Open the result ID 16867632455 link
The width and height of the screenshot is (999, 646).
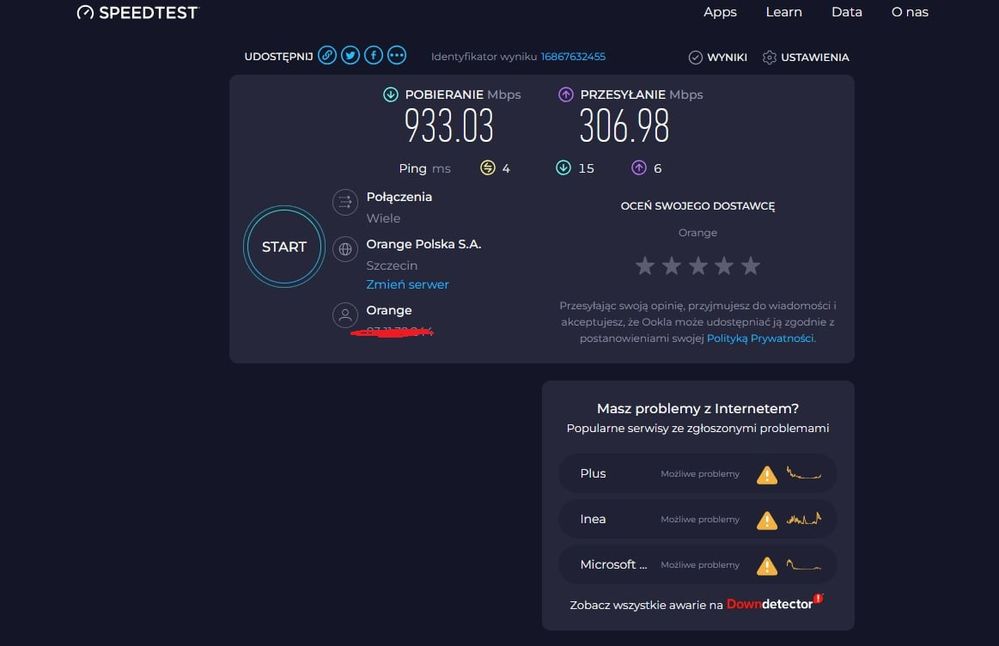pyautogui.click(x=573, y=57)
